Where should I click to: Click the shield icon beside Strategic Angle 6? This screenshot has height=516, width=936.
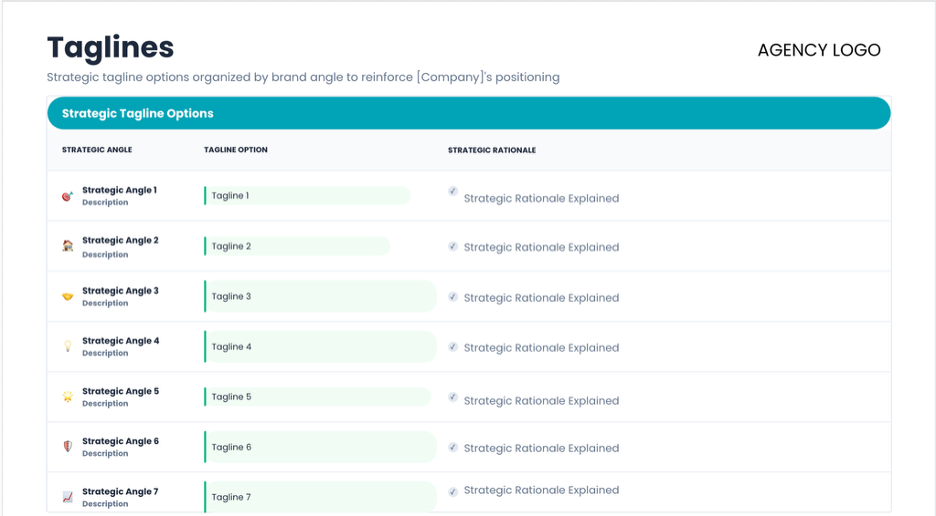67,446
